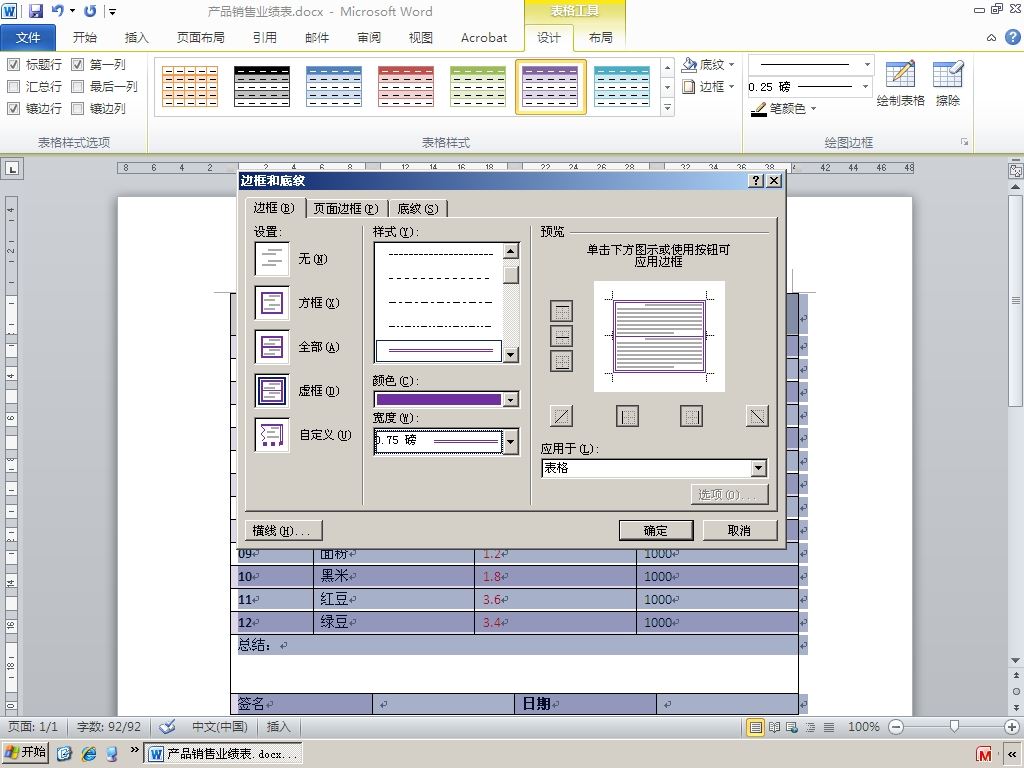Click zoom out minus button
1024x768 pixels.
(896, 727)
